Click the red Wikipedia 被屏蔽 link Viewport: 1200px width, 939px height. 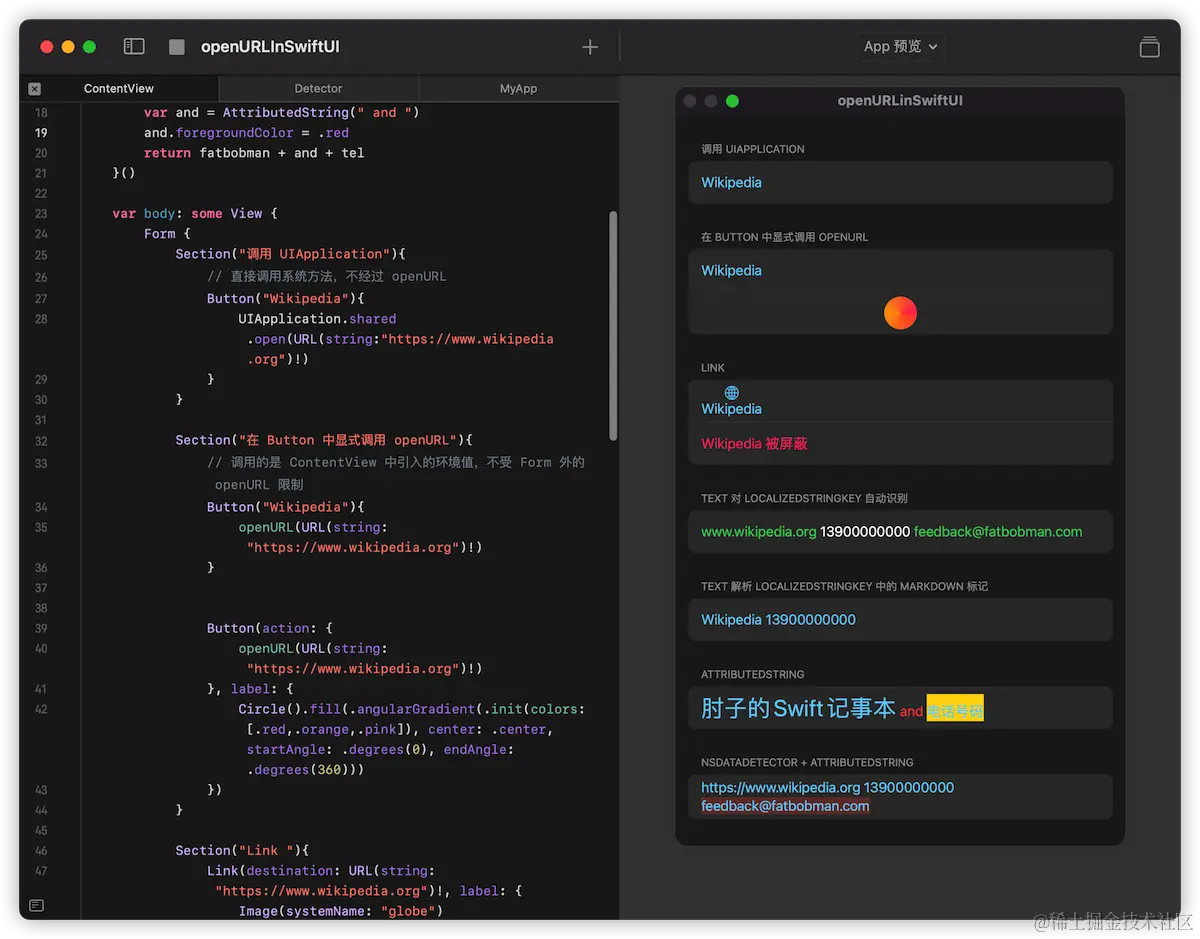coord(754,443)
